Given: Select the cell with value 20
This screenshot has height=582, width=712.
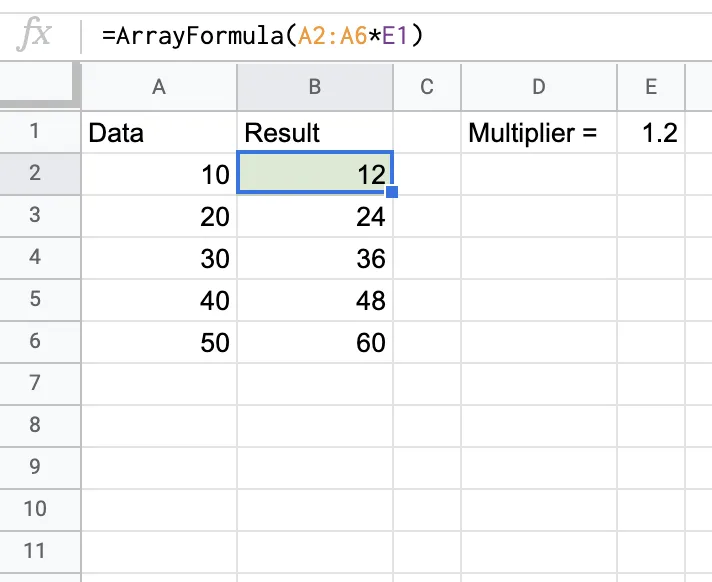Looking at the screenshot, I should point(158,216).
